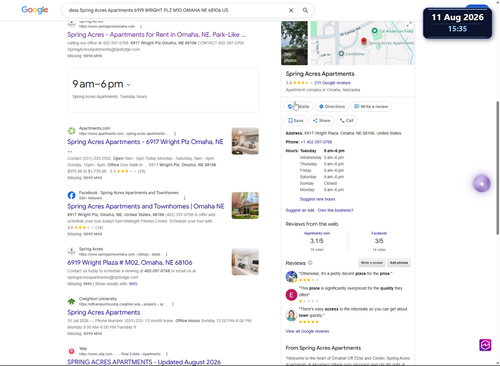
Task: Open the Apartments.com result thumbnail image
Action: pos(245,141)
